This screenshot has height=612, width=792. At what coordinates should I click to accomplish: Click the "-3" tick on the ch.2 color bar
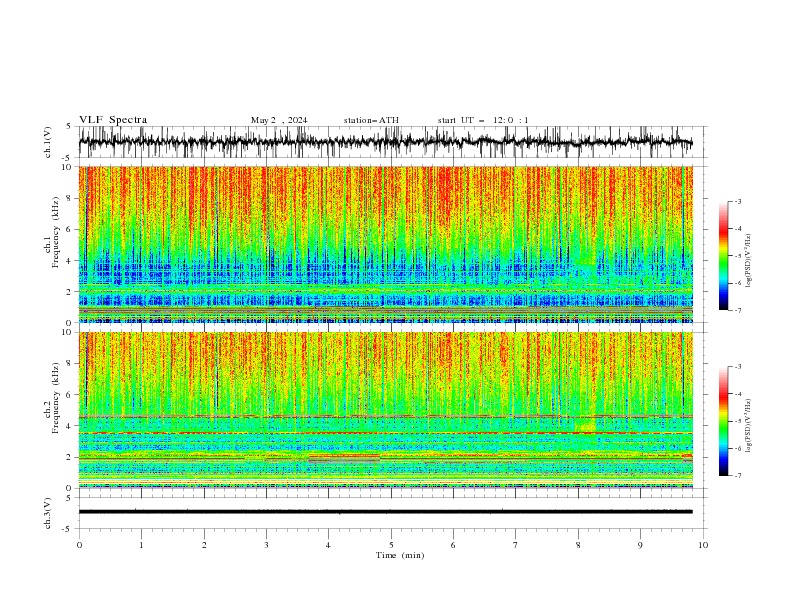(x=737, y=367)
